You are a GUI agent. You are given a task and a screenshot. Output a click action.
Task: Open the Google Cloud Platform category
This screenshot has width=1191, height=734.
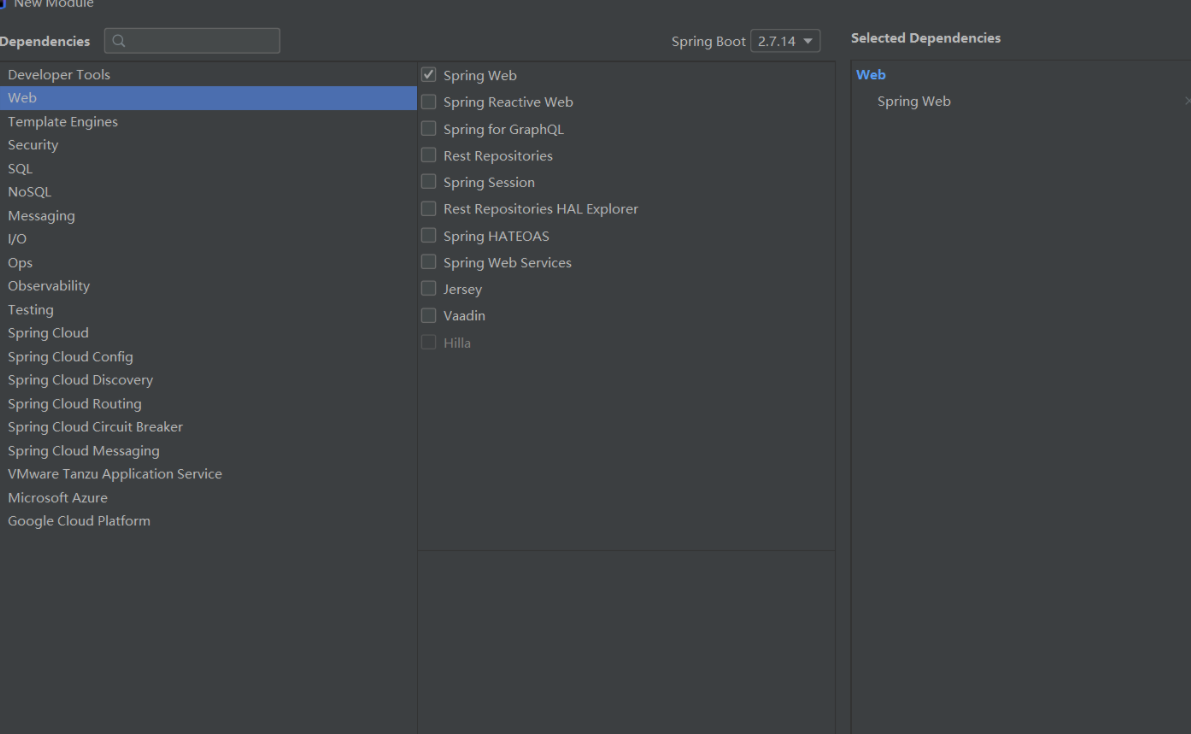tap(79, 521)
